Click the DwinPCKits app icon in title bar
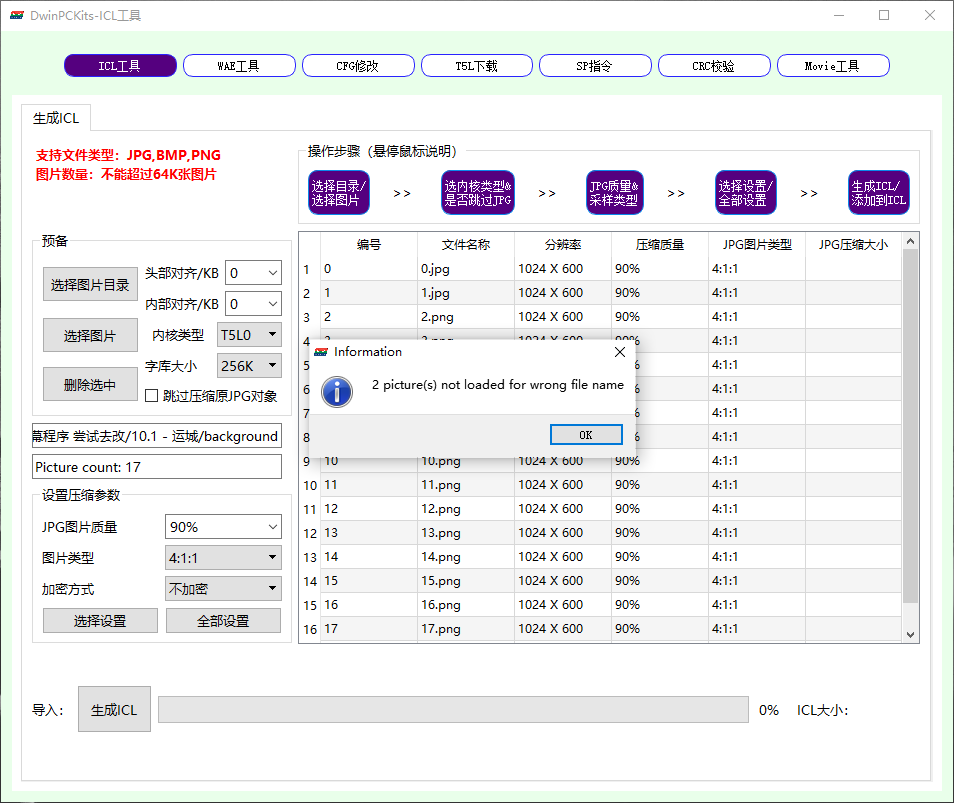The height and width of the screenshot is (803, 954). coord(17,15)
